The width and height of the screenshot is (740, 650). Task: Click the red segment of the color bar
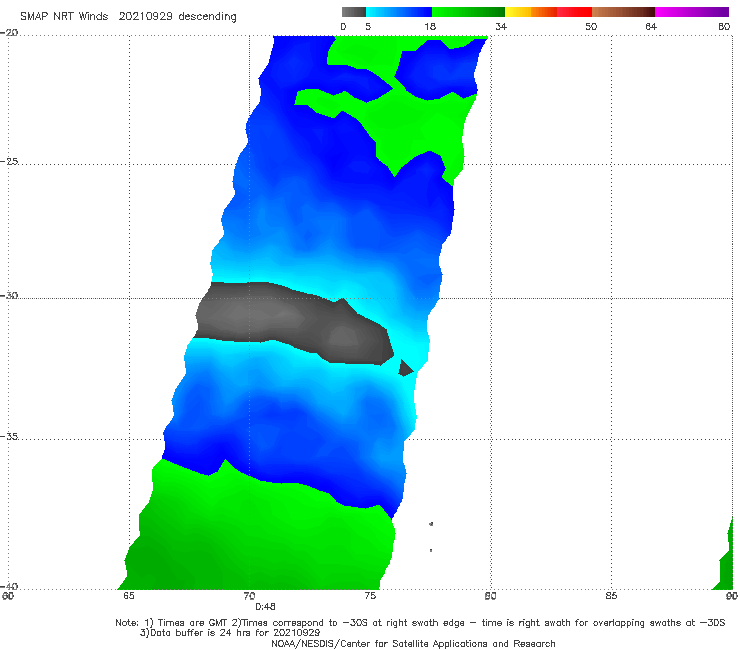tap(574, 12)
